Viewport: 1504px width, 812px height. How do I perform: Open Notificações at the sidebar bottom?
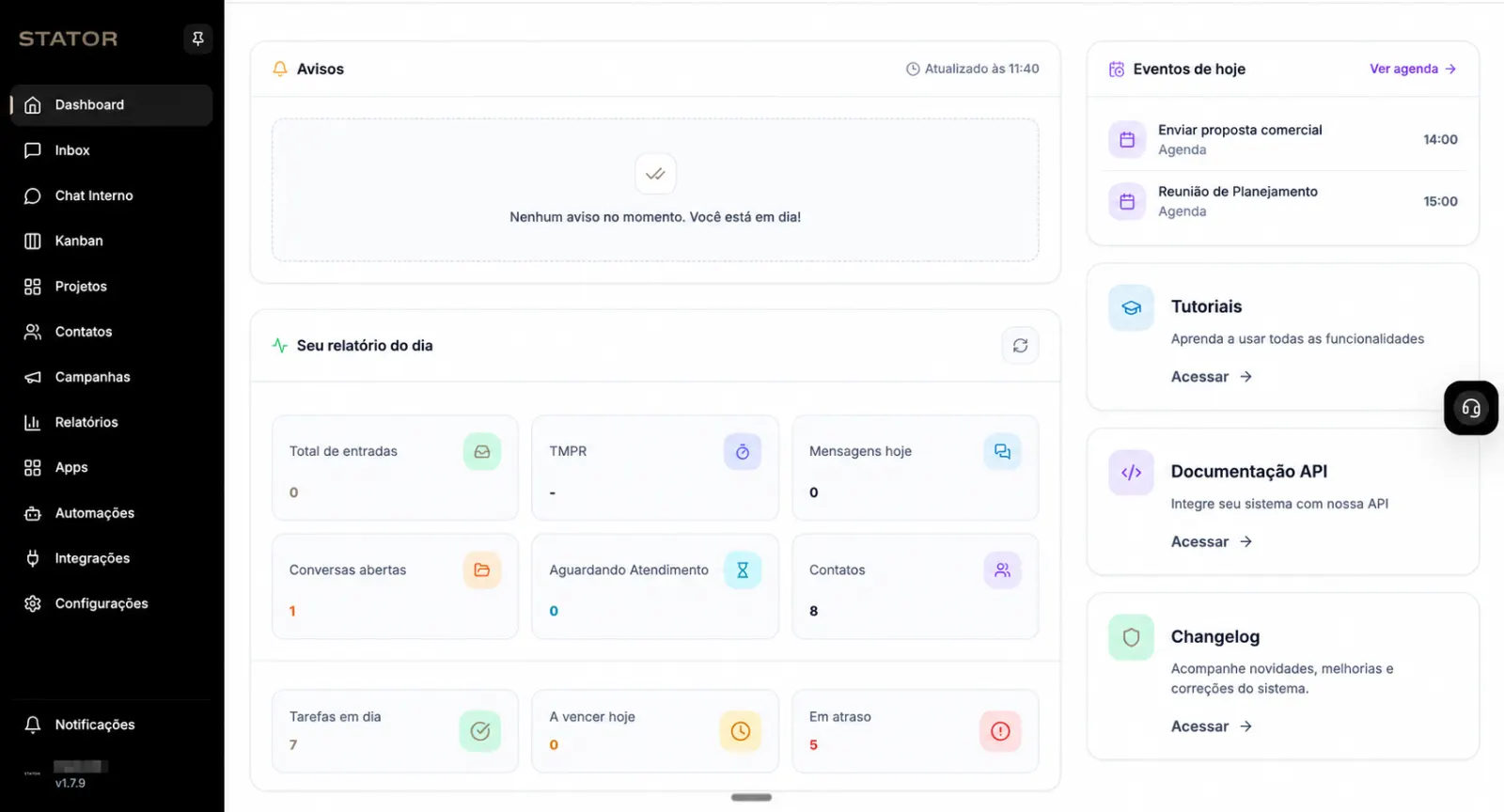click(112, 725)
